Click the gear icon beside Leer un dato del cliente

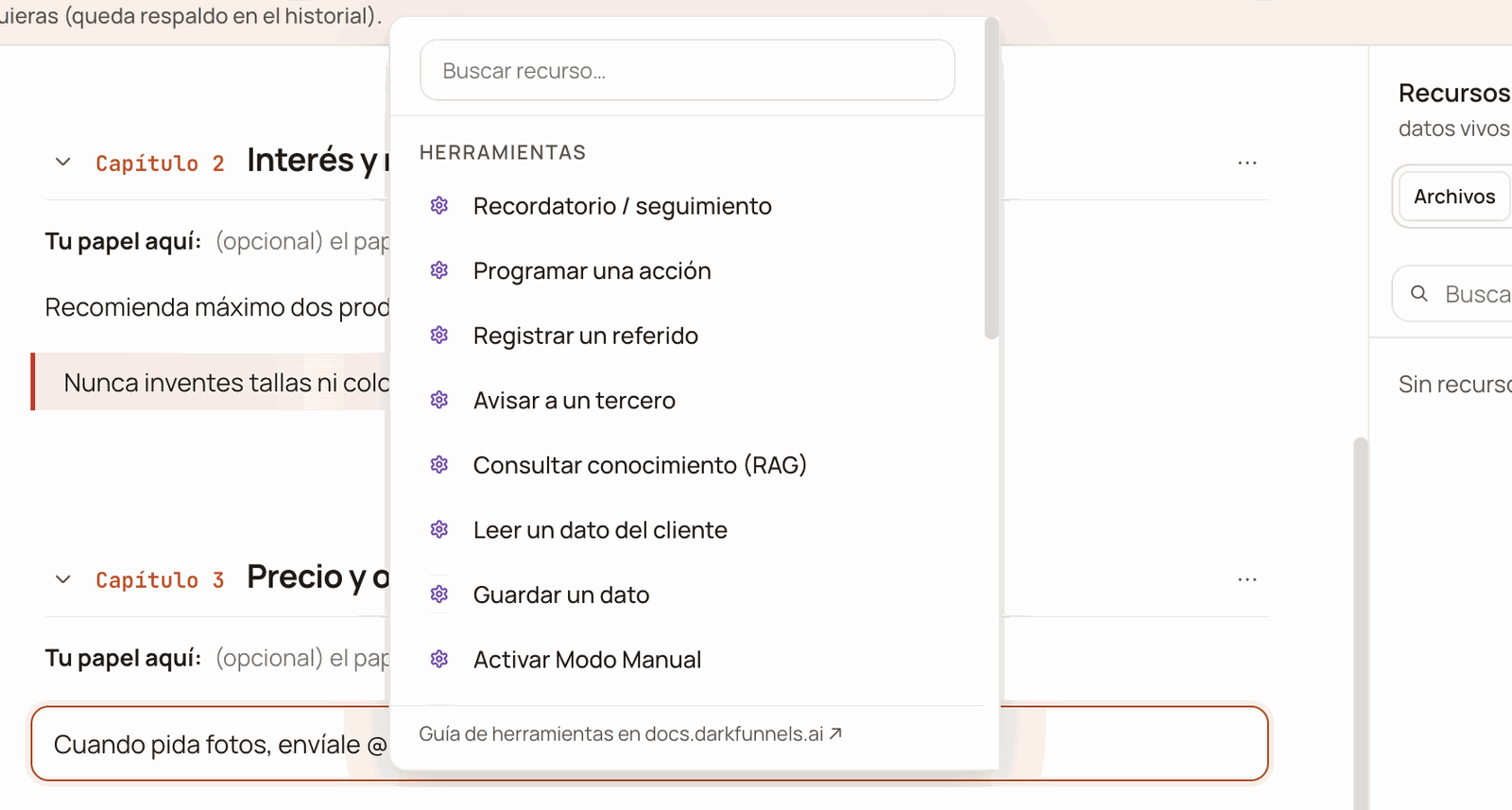pyautogui.click(x=439, y=530)
